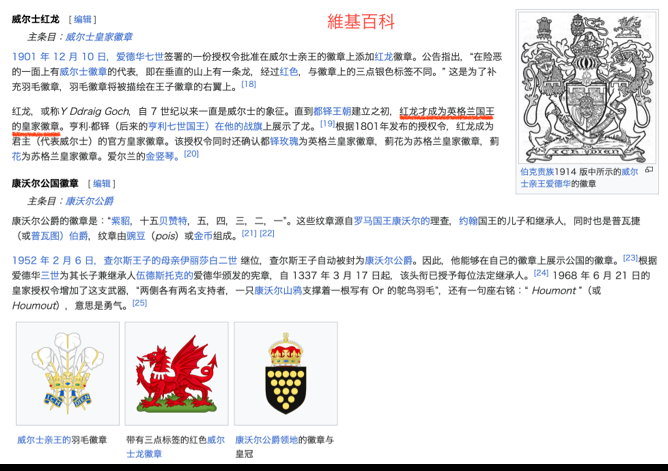Open citation reference [25]
This screenshot has width=668, height=471.
[x=140, y=303]
